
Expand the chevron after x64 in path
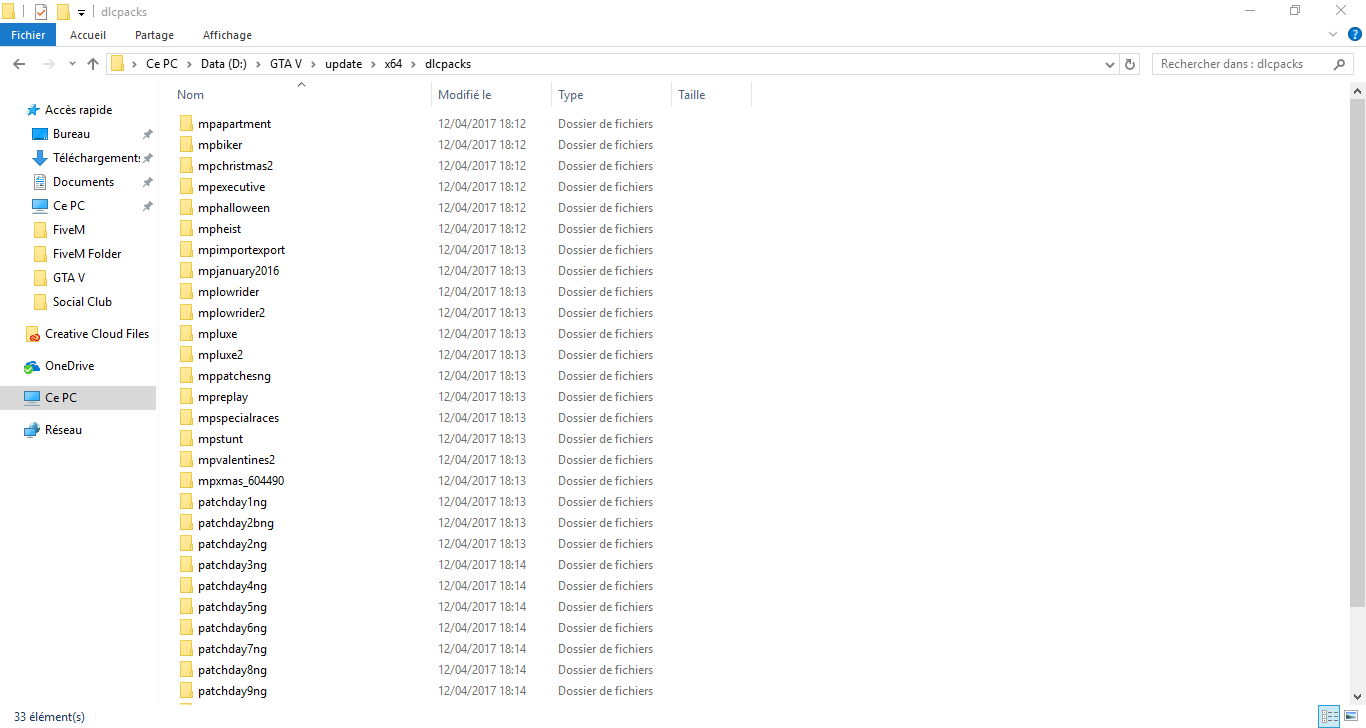(x=413, y=64)
